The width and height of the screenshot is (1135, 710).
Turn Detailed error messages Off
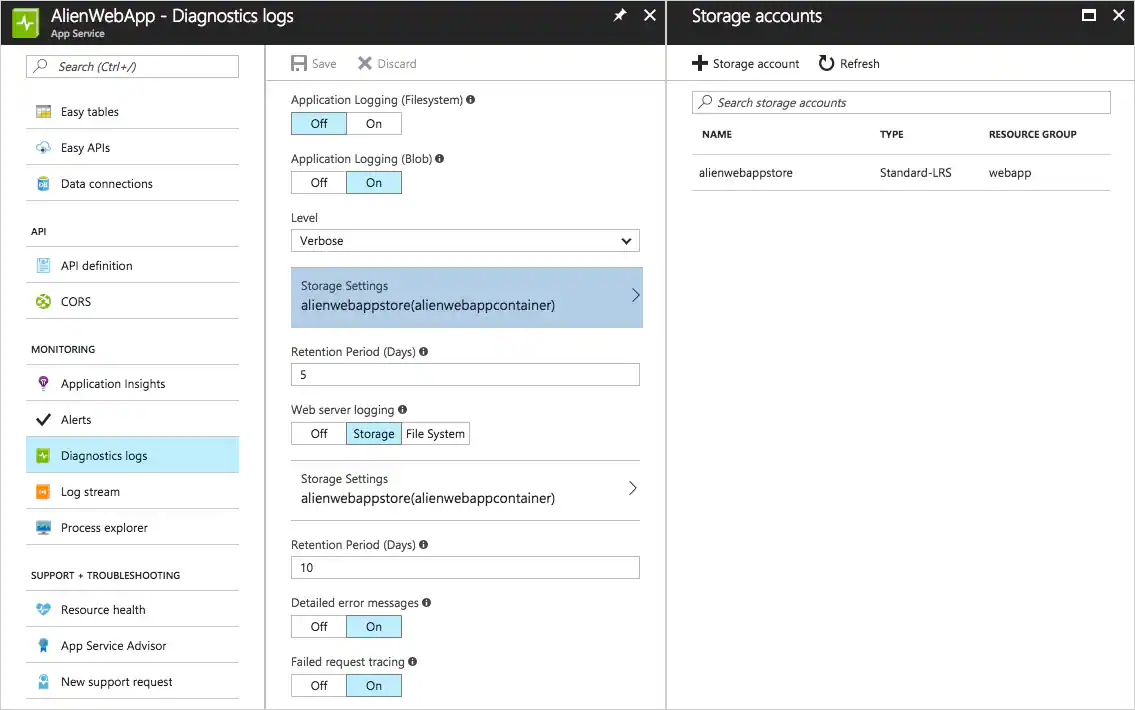[319, 627]
